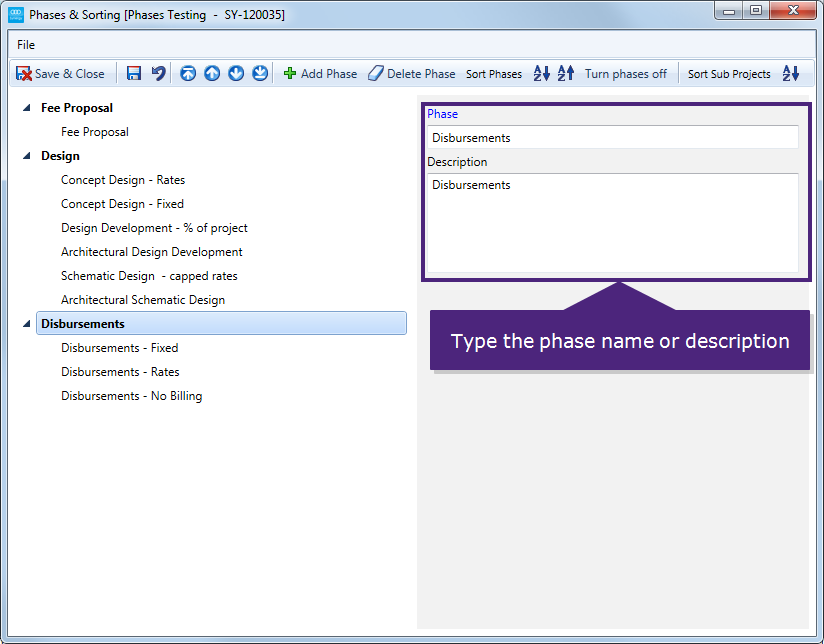
Task: Sort phases ascending A-Z icon
Action: pos(542,74)
